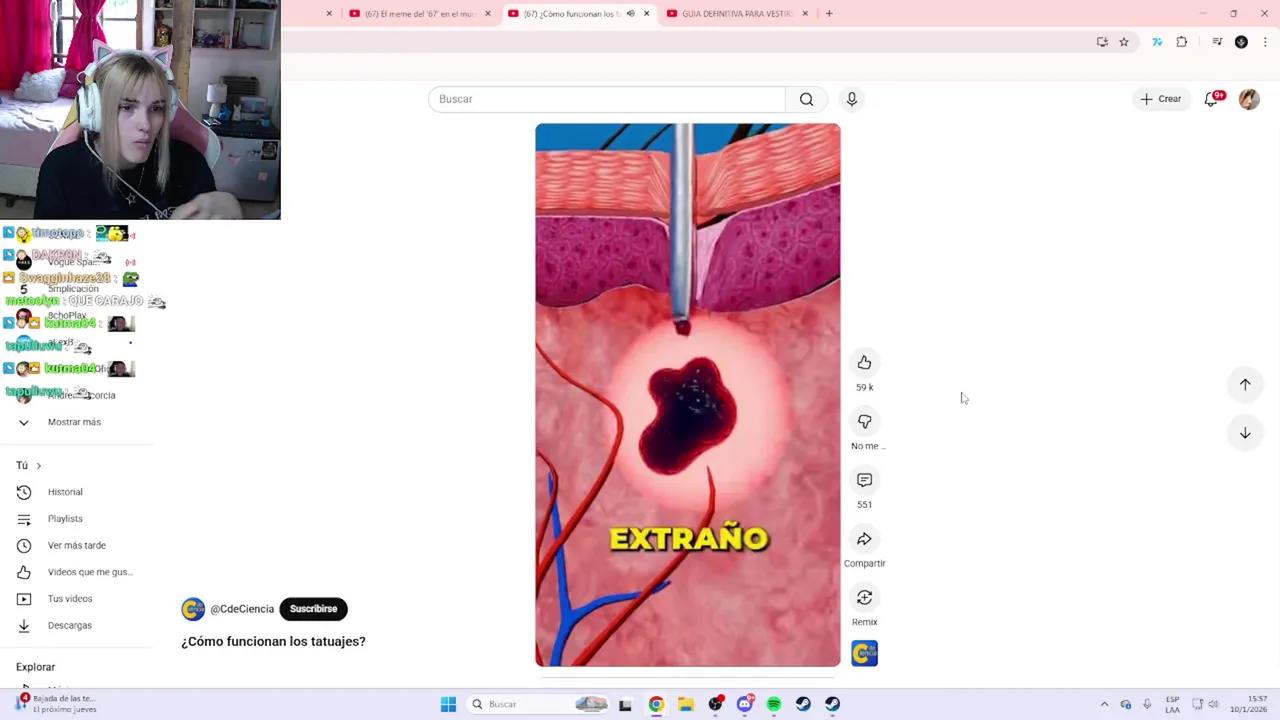
Task: Click the taskbar Buscar search box
Action: pos(540,704)
